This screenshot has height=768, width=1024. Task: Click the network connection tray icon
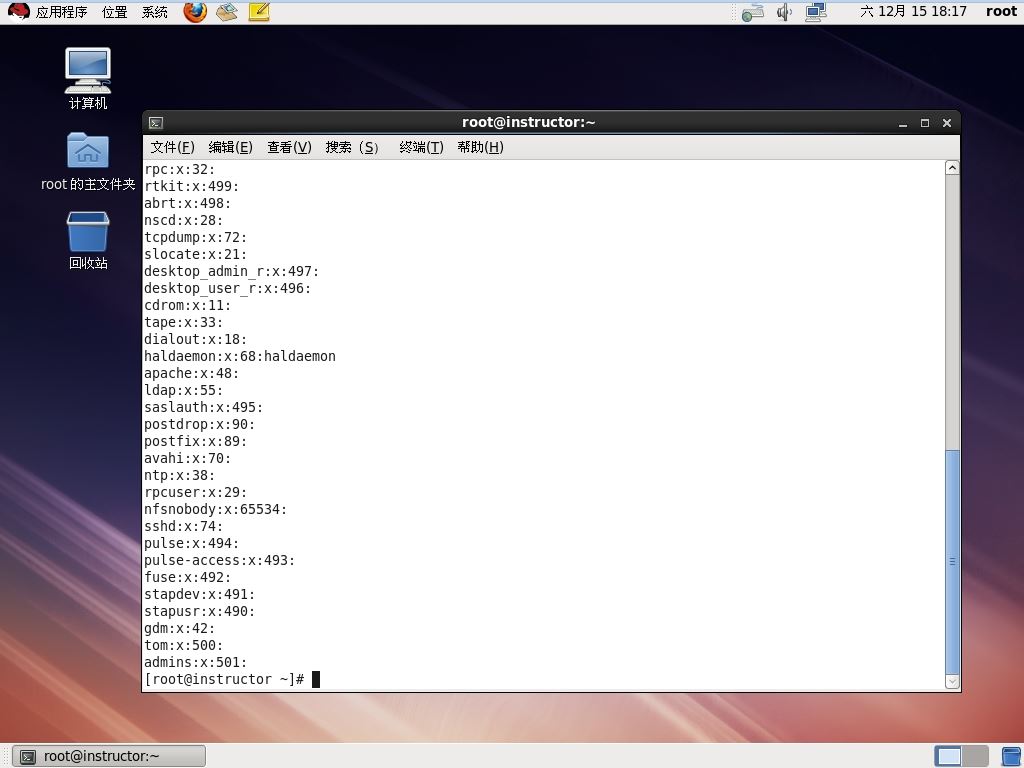816,12
